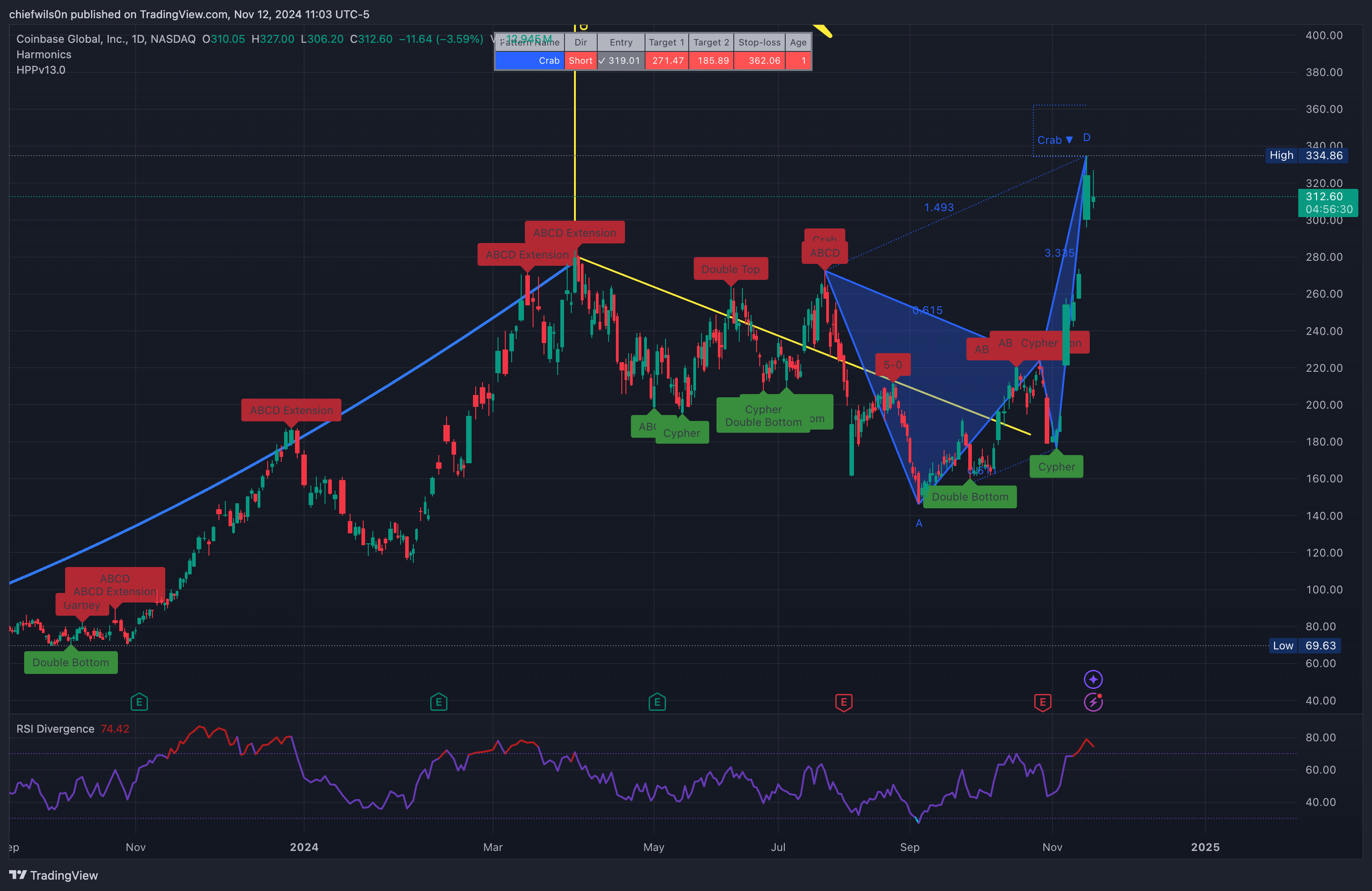
Task: Click the Dir column header
Action: click(580, 42)
